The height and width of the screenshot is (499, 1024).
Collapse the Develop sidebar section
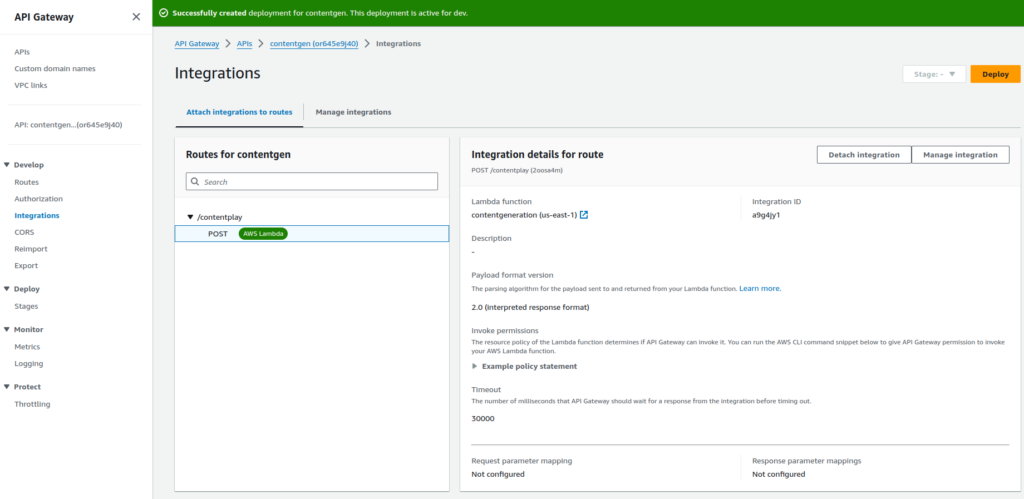7,165
